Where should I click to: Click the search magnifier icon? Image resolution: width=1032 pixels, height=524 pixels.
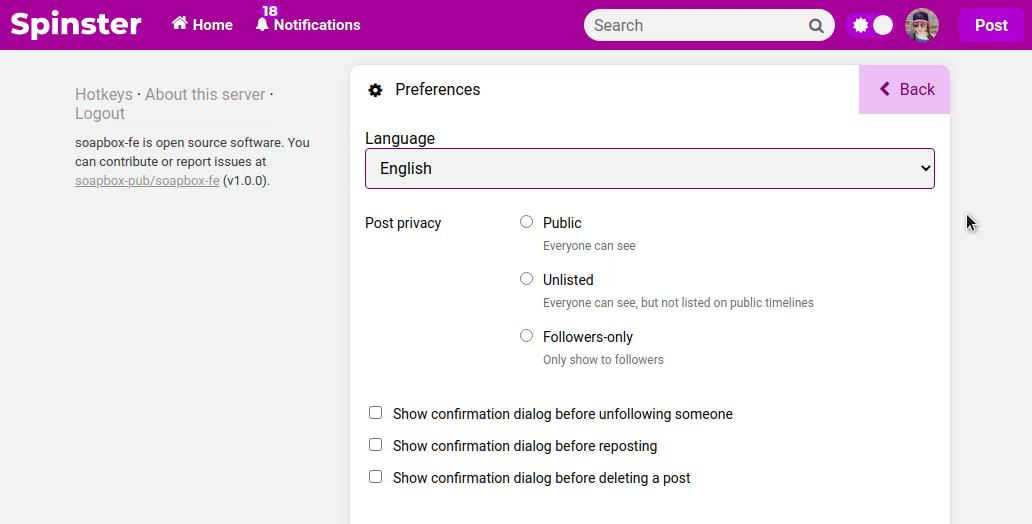click(x=816, y=26)
